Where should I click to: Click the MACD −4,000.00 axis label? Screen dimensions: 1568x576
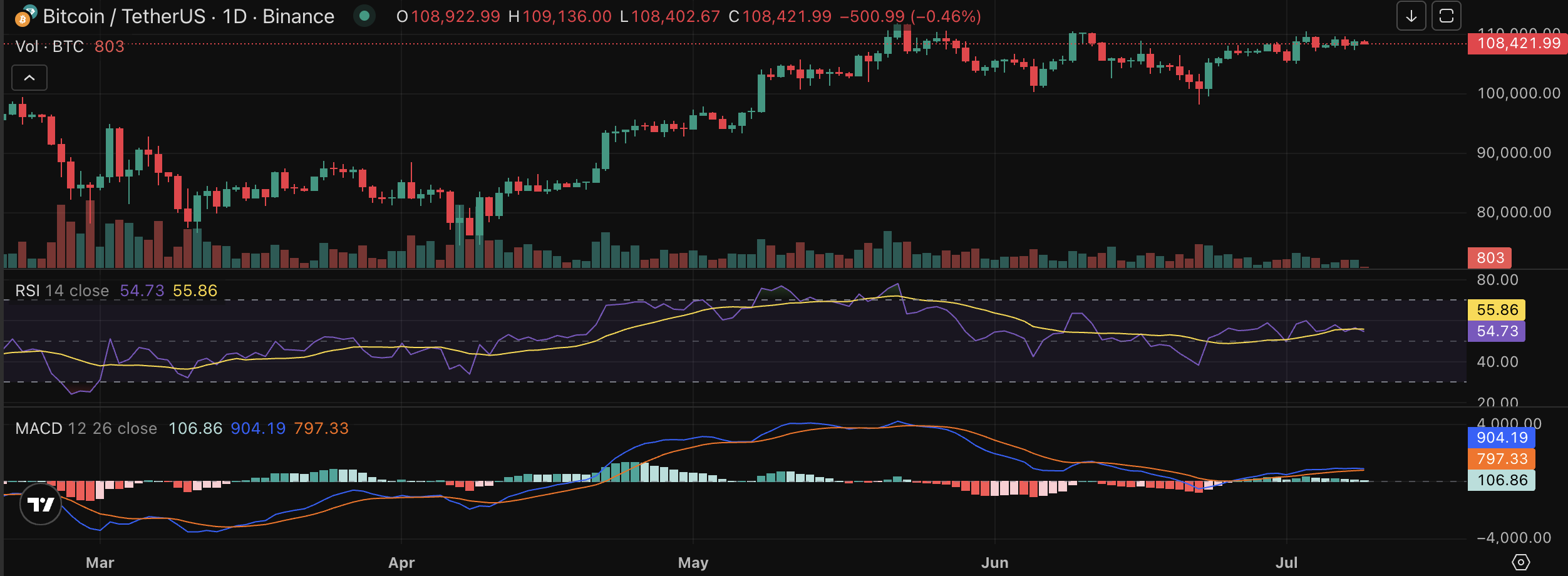1514,538
